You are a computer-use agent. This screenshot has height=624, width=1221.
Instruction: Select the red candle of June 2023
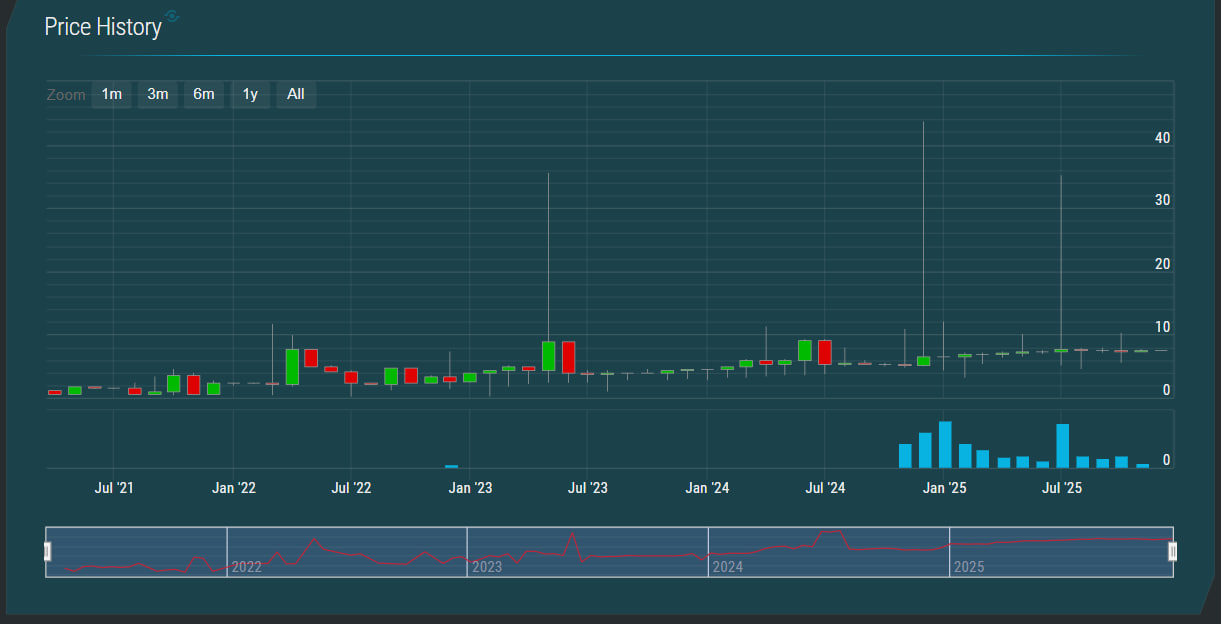568,357
